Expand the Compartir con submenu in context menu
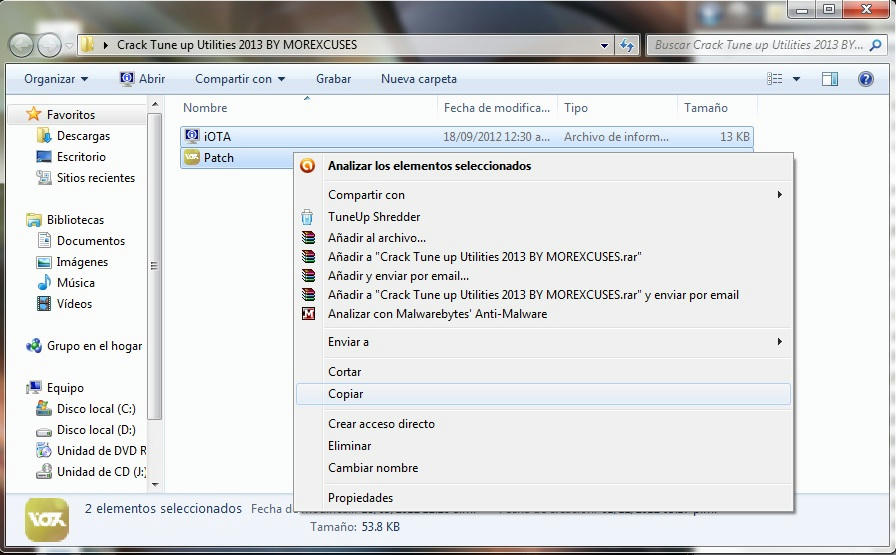The image size is (896, 555). [779, 194]
